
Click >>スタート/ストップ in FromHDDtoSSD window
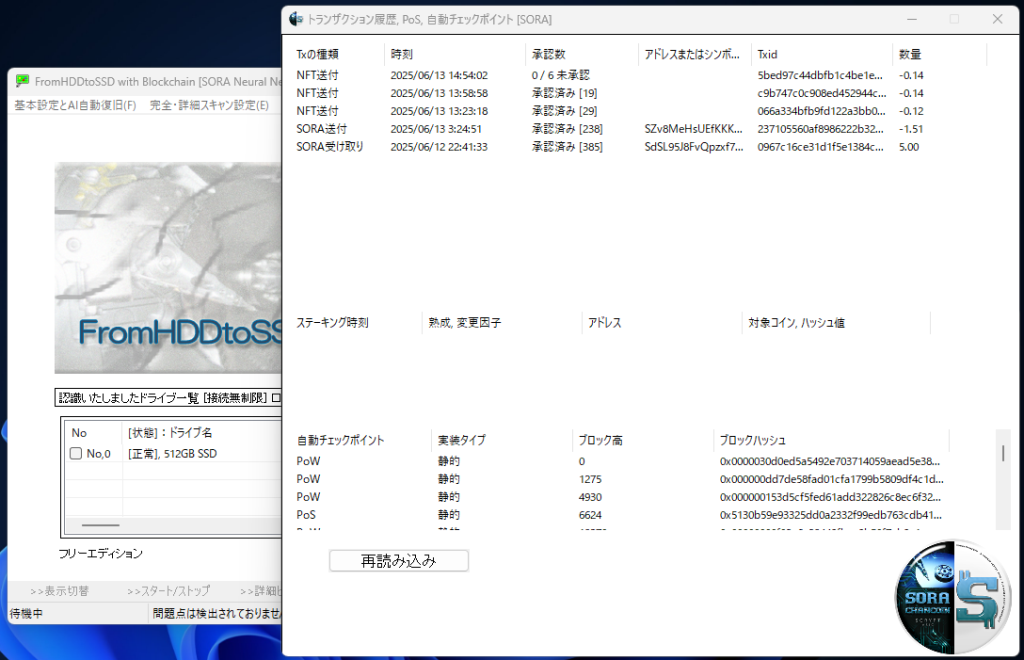click(168, 591)
